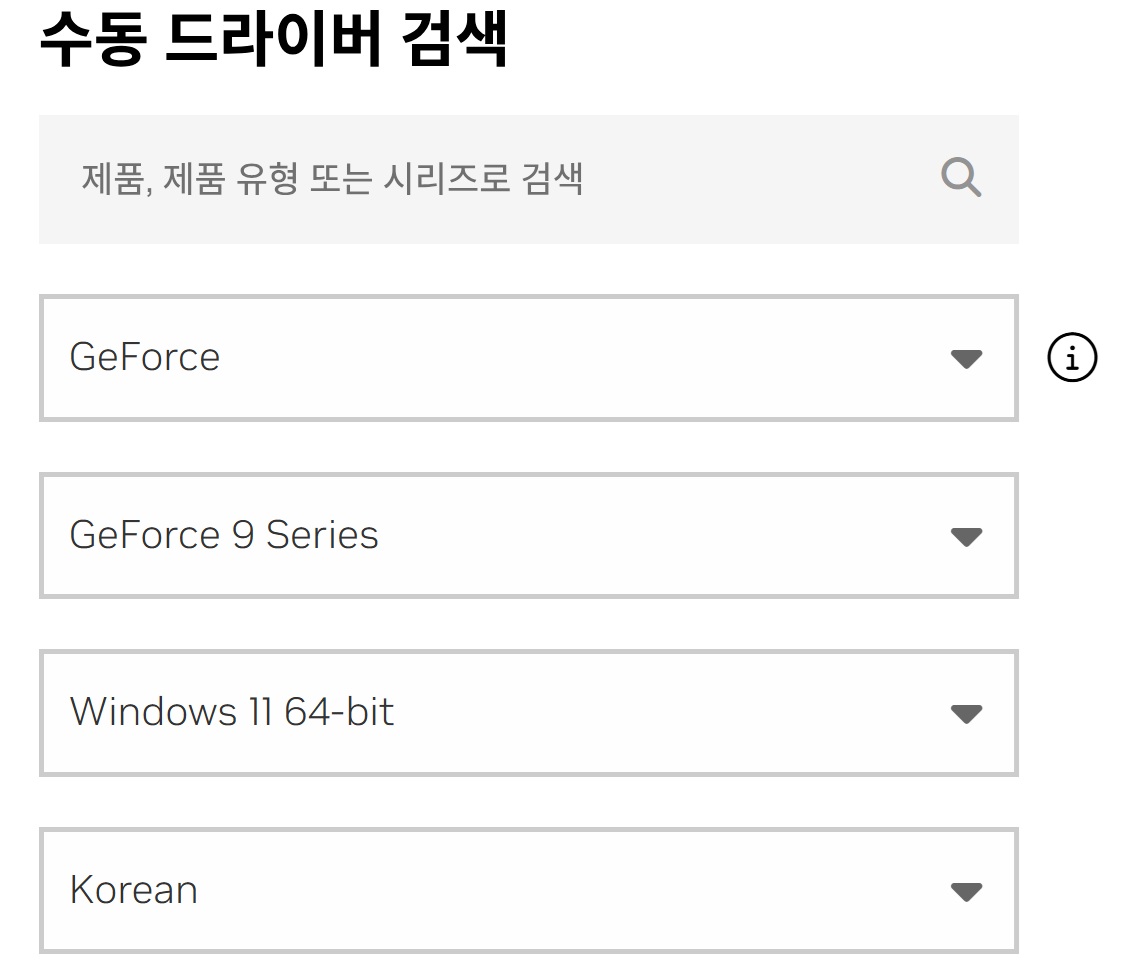1148x978 pixels.
Task: Click empty middle area of Windows 11 box
Action: point(660,713)
